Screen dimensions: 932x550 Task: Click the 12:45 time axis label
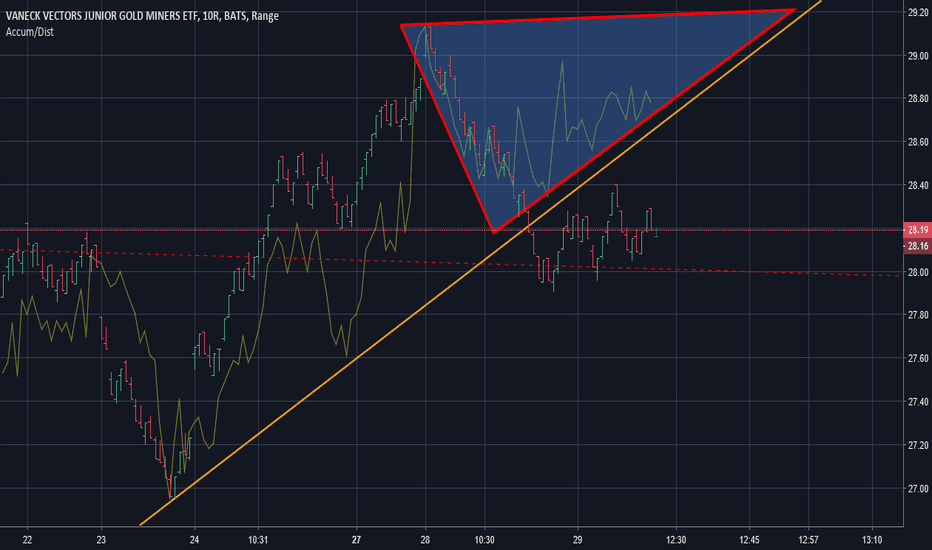749,540
